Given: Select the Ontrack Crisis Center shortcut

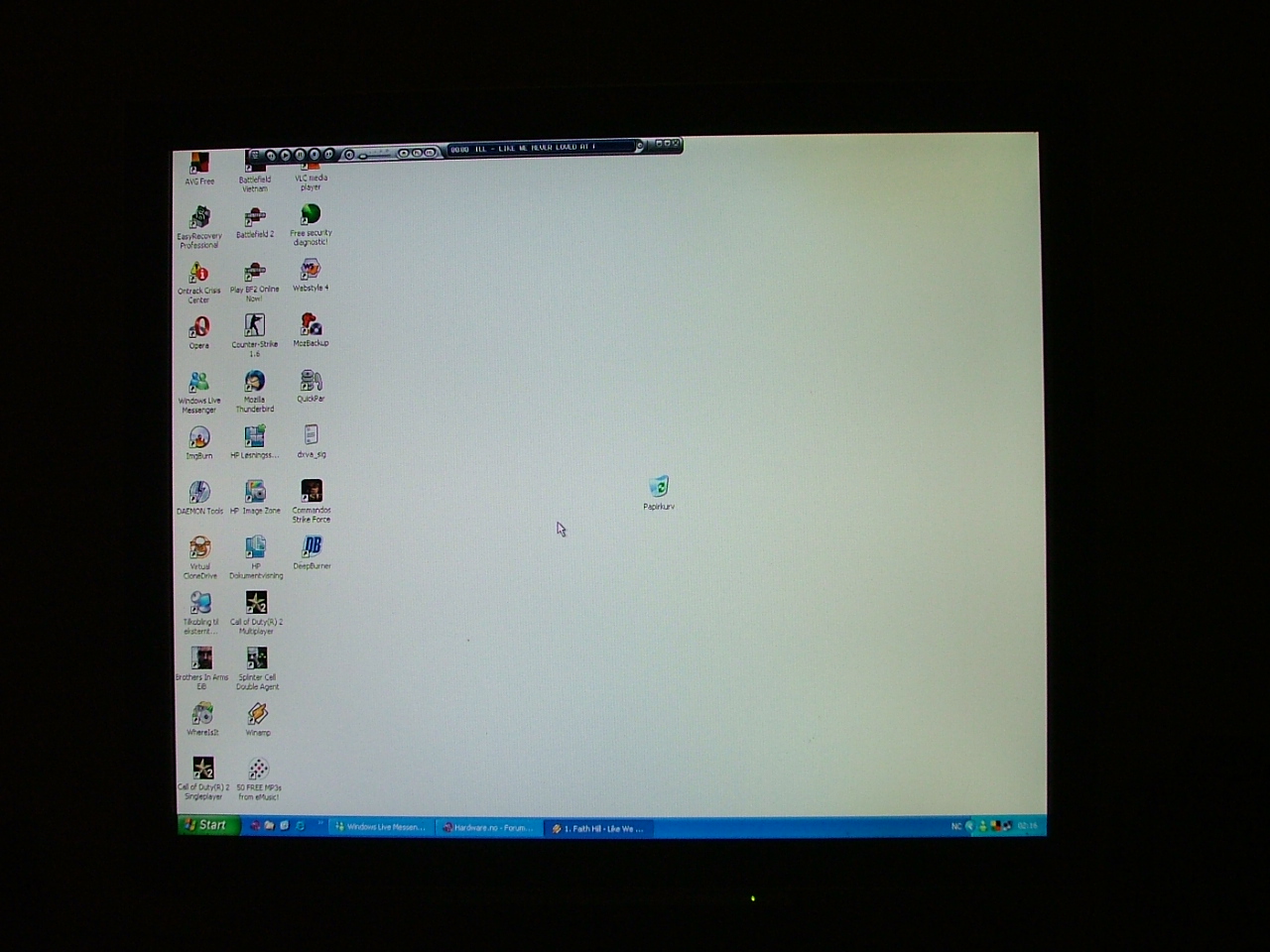Looking at the screenshot, I should [x=198, y=283].
